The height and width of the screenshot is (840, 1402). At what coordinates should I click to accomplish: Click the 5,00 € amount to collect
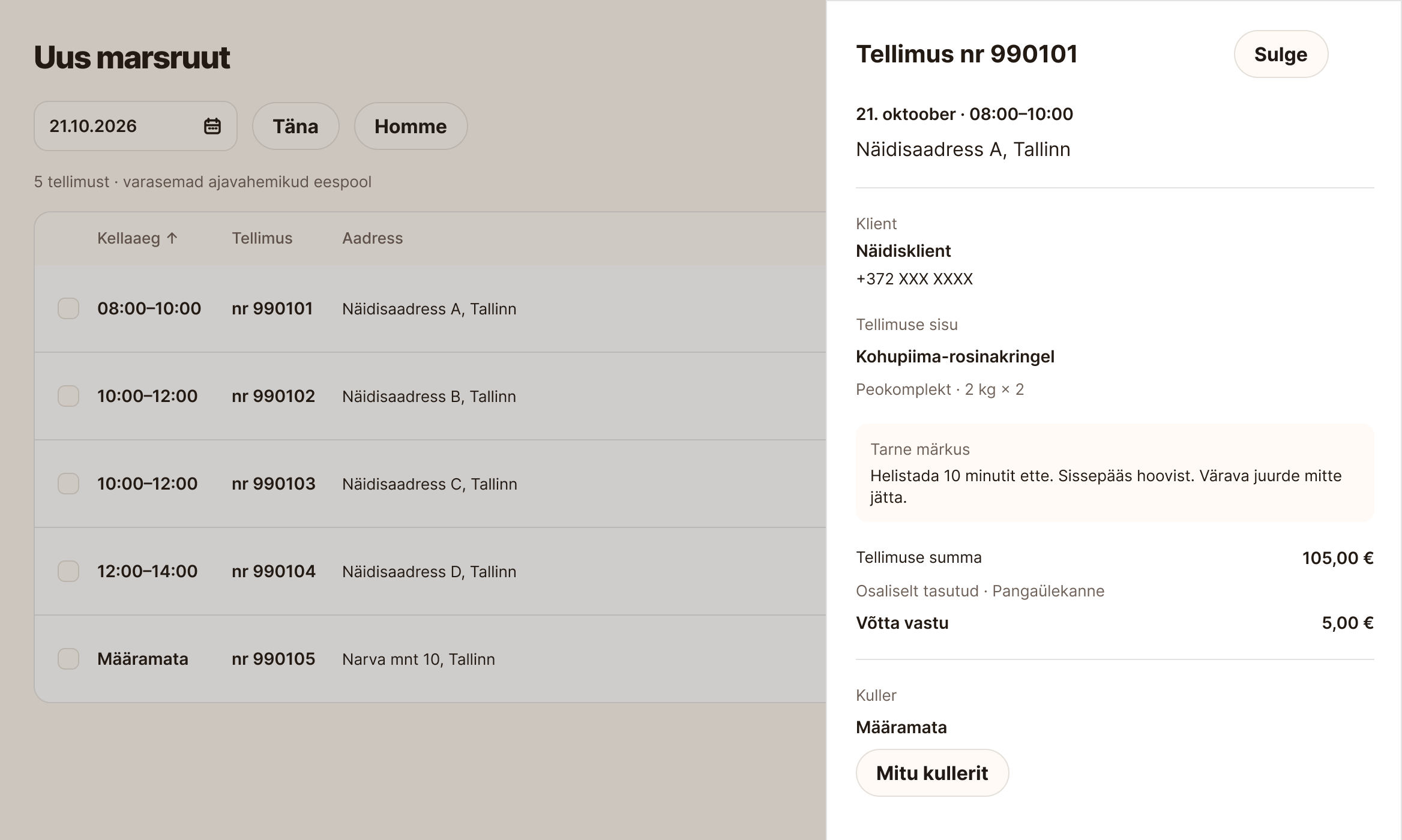pos(1347,623)
